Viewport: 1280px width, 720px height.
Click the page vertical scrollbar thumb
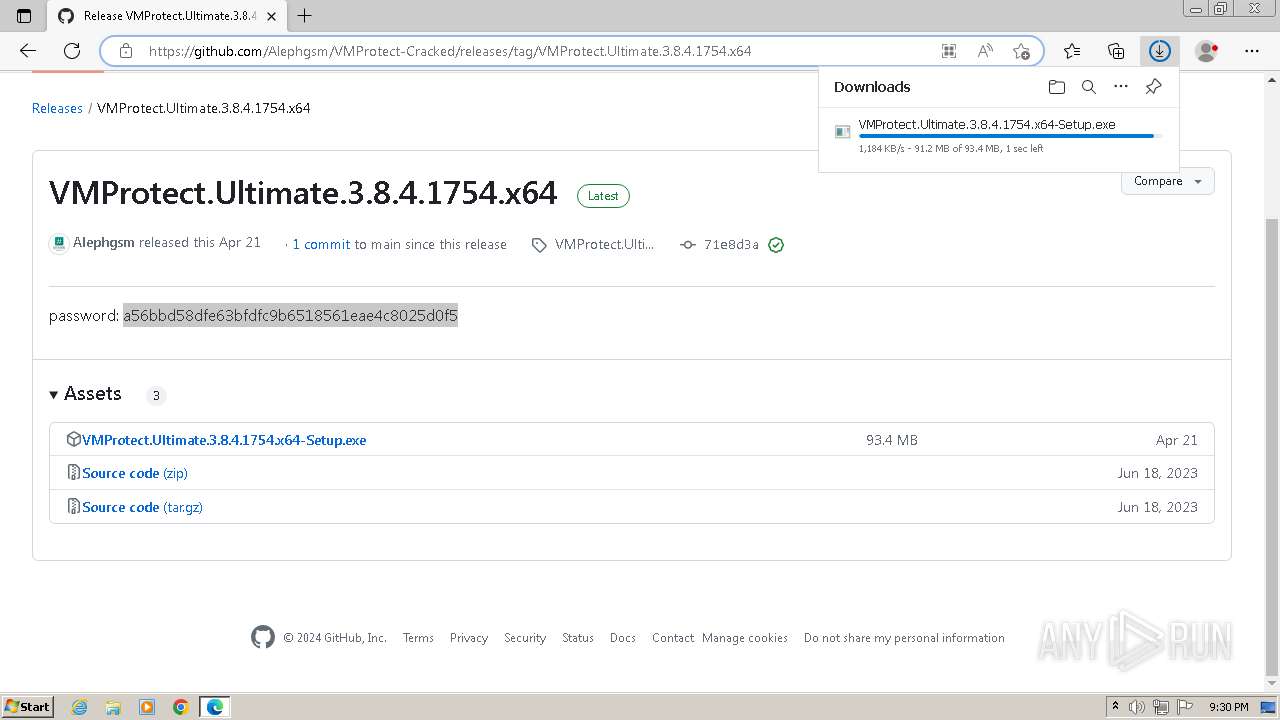pos(1271,445)
